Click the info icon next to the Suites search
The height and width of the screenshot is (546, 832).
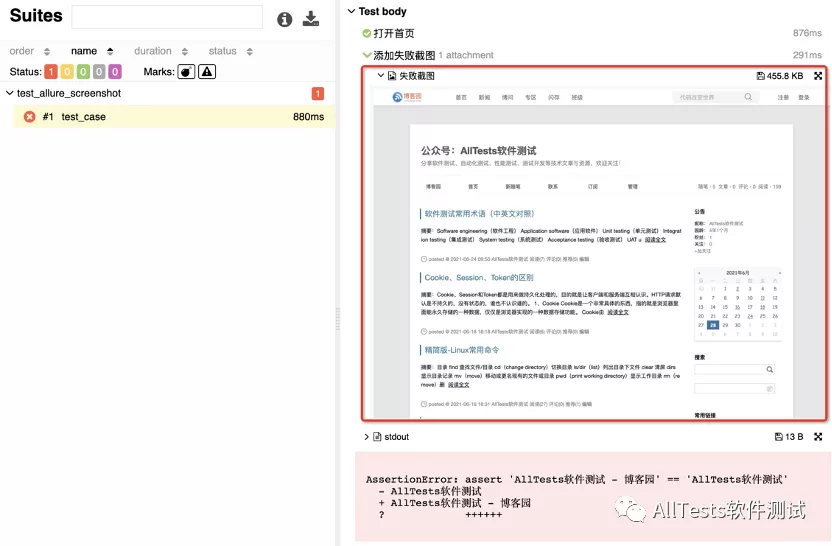point(284,20)
